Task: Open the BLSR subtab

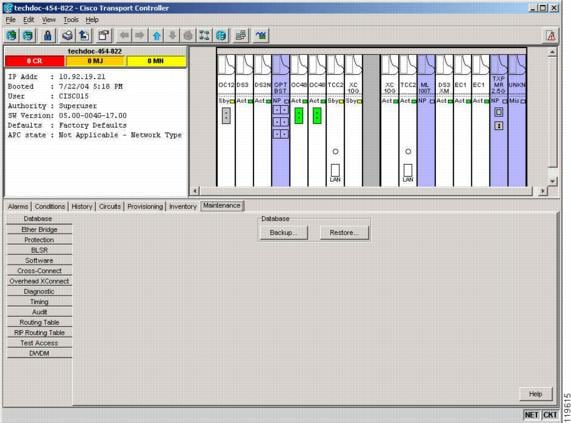Action: [x=39, y=250]
